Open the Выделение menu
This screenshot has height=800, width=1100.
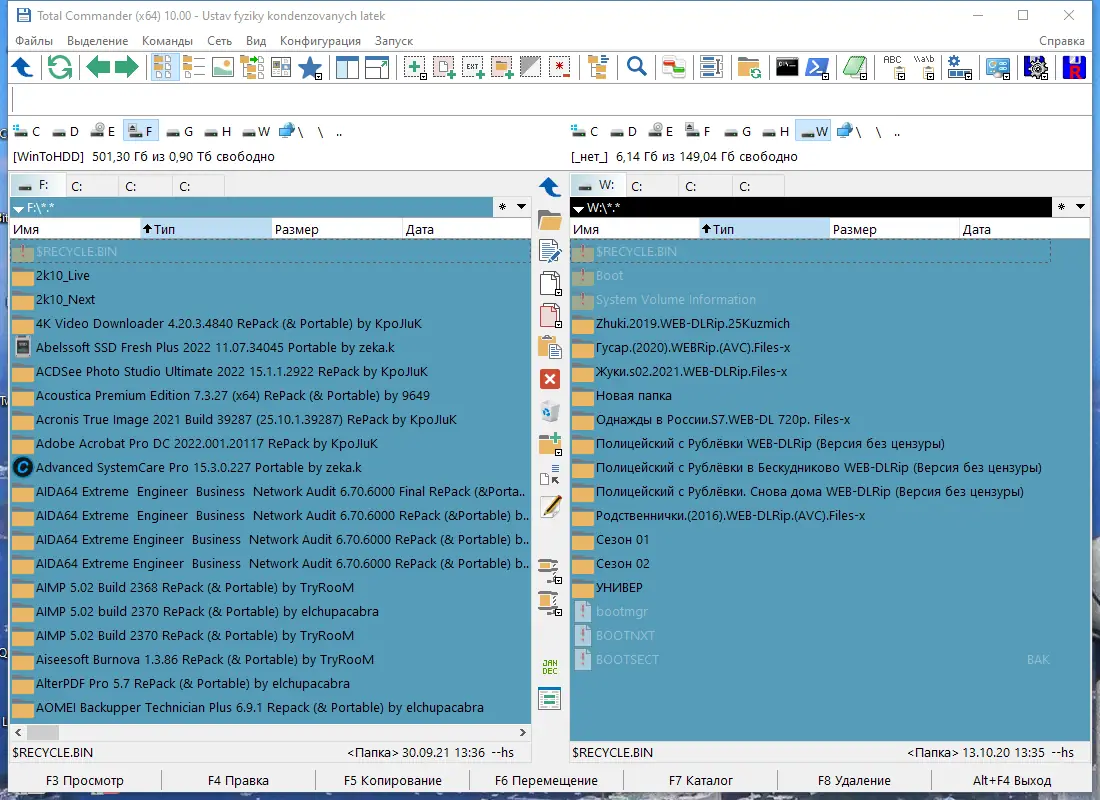[x=98, y=41]
